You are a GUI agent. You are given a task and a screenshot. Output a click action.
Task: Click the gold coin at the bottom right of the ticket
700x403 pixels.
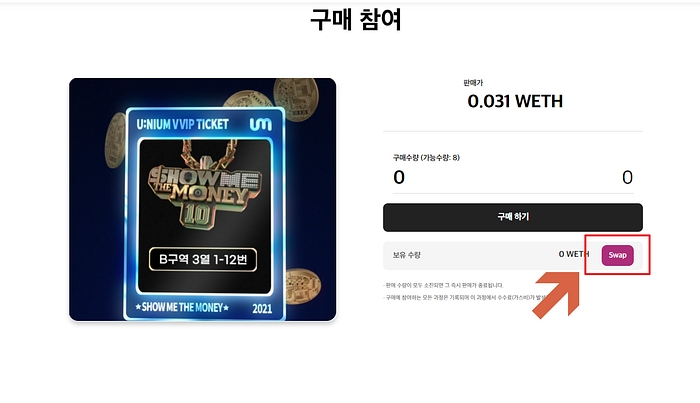click(x=303, y=287)
